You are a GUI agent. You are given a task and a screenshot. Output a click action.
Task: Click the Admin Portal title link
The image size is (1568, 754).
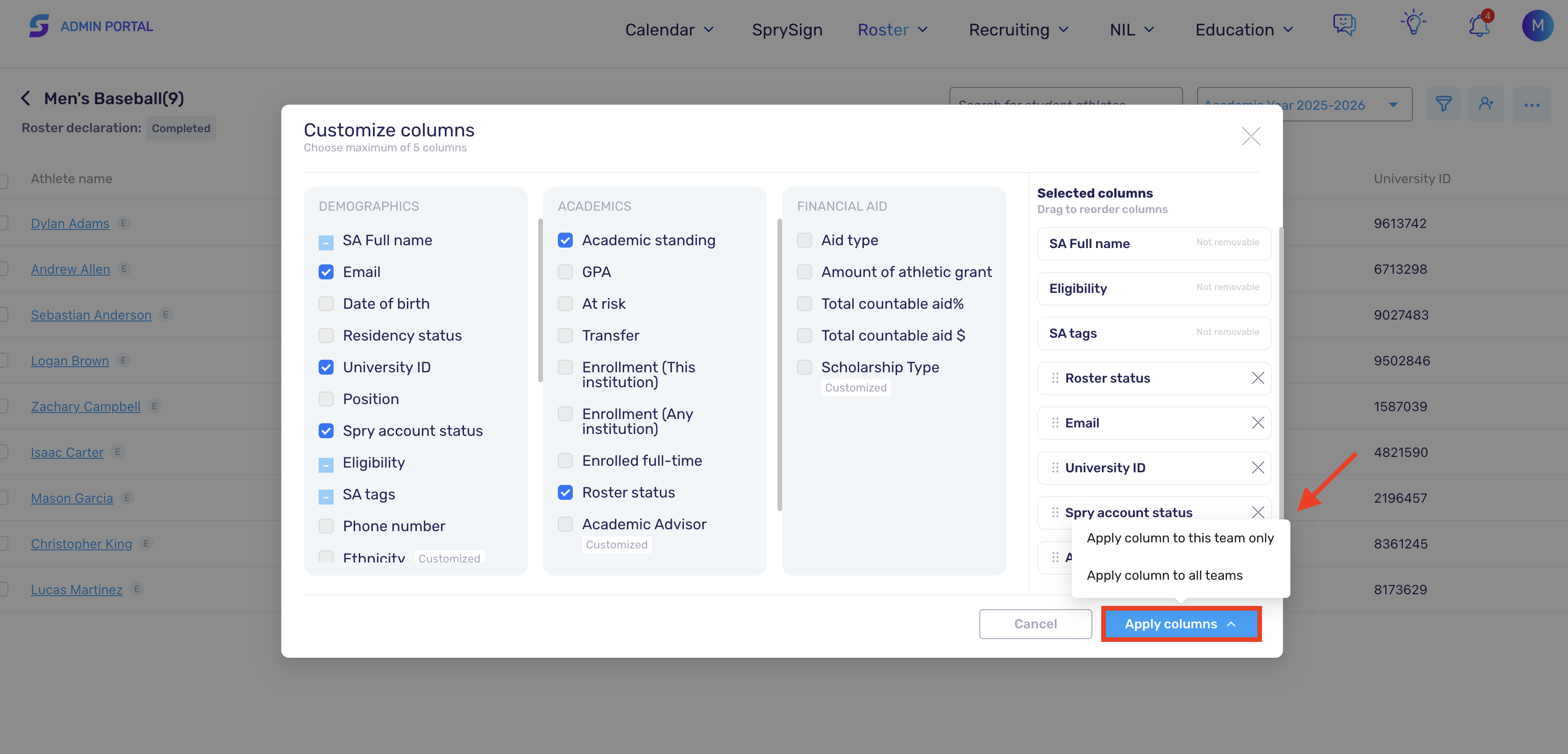pos(107,26)
